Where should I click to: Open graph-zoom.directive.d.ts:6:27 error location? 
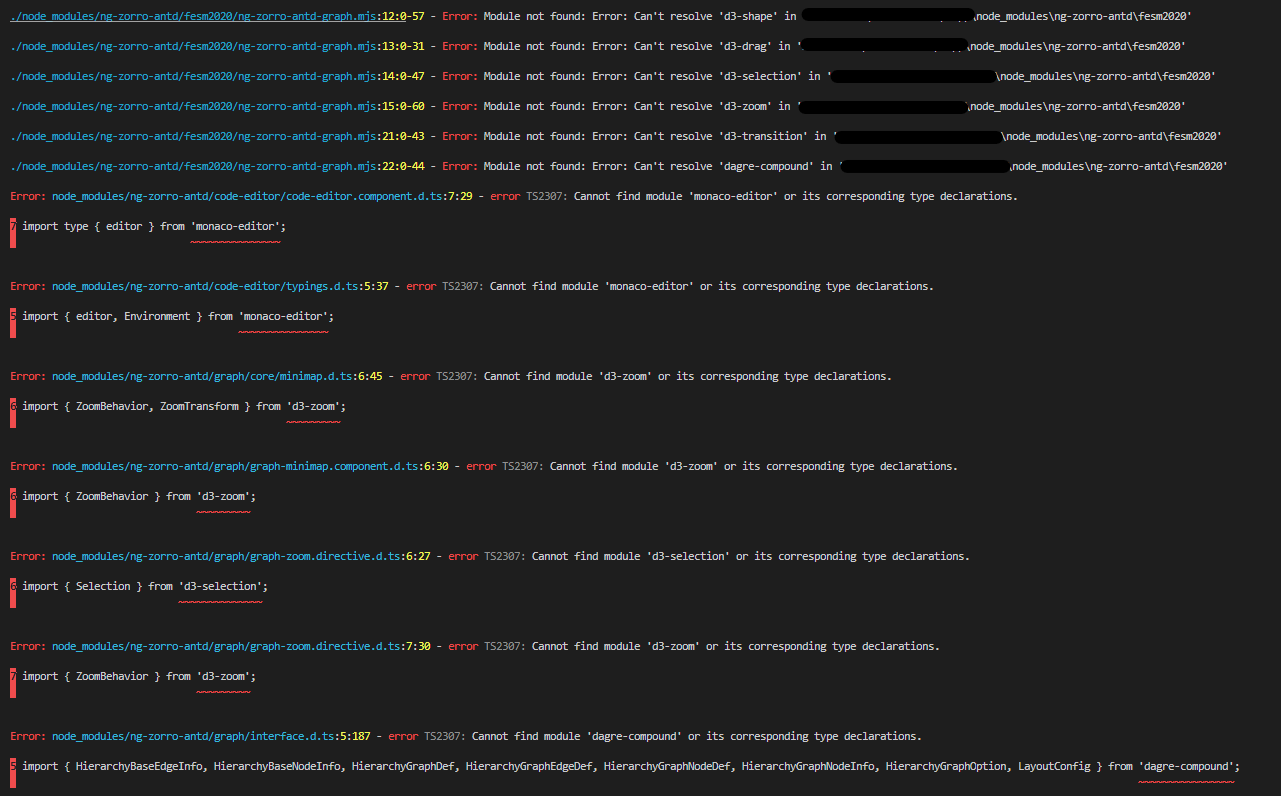click(241, 556)
